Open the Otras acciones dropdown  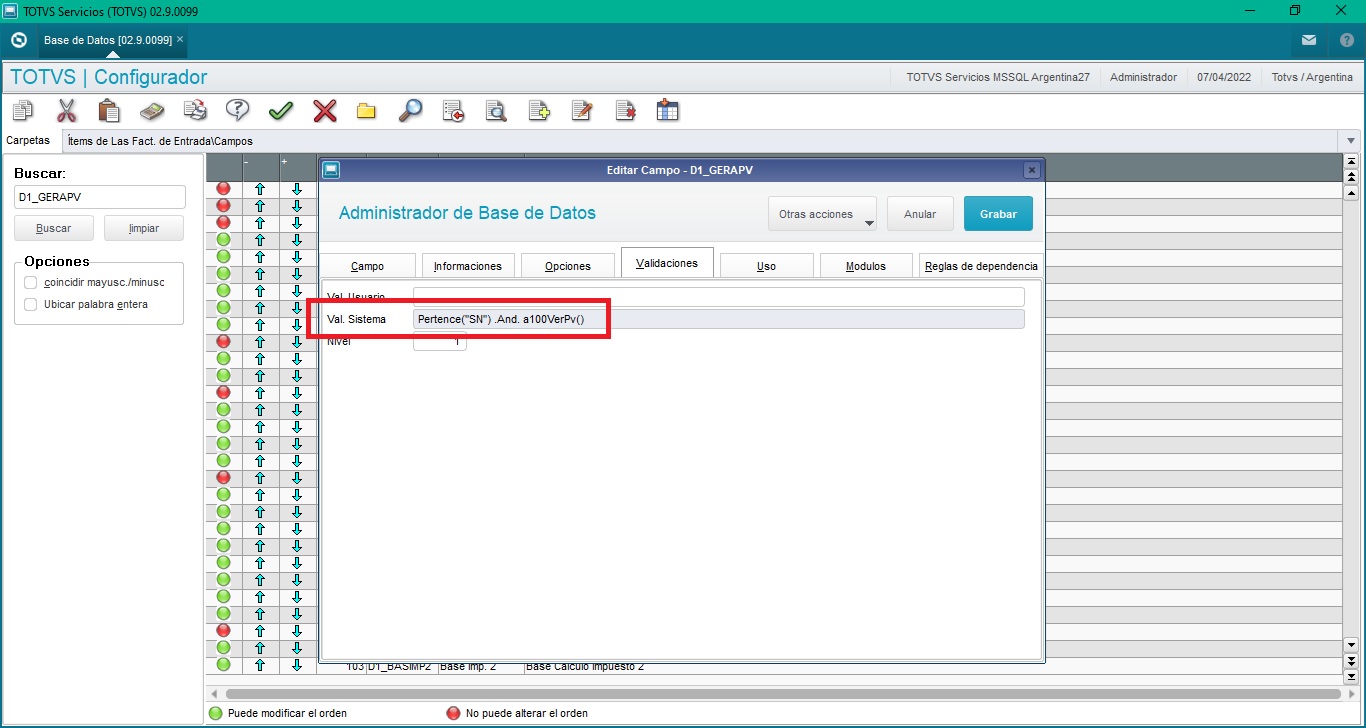[822, 214]
